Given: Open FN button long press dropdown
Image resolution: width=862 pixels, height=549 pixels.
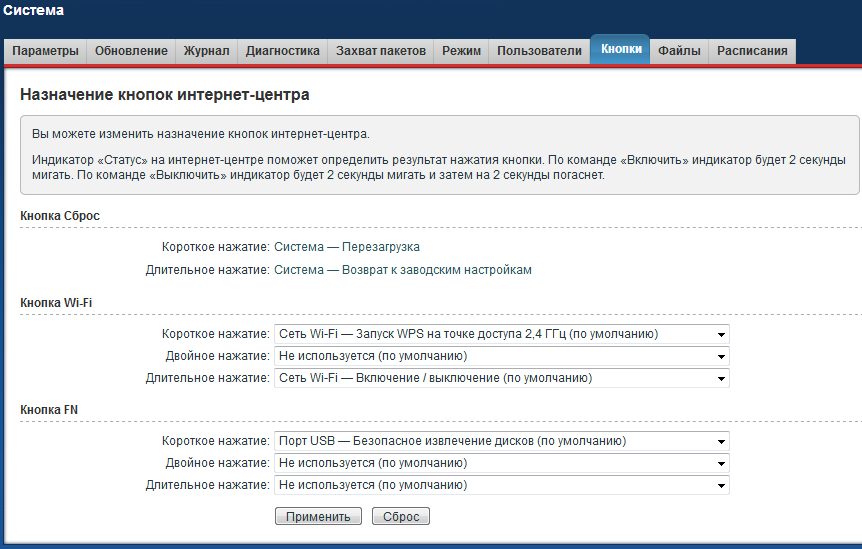Looking at the screenshot, I should 501,485.
